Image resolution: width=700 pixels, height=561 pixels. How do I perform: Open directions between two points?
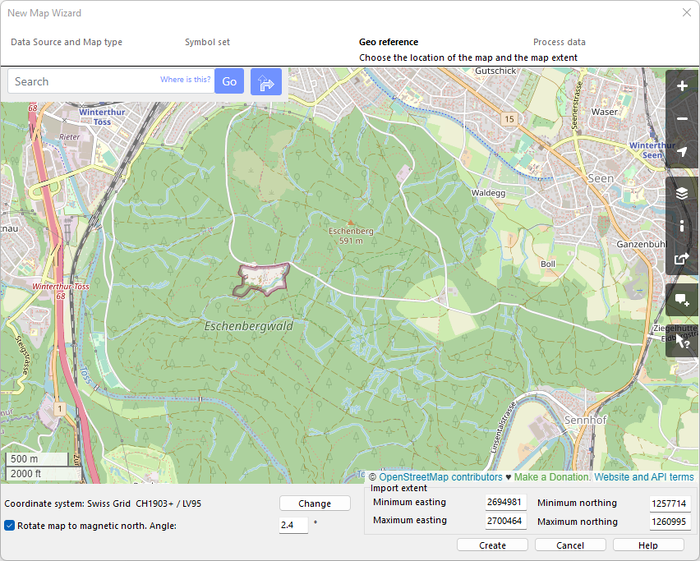(266, 82)
